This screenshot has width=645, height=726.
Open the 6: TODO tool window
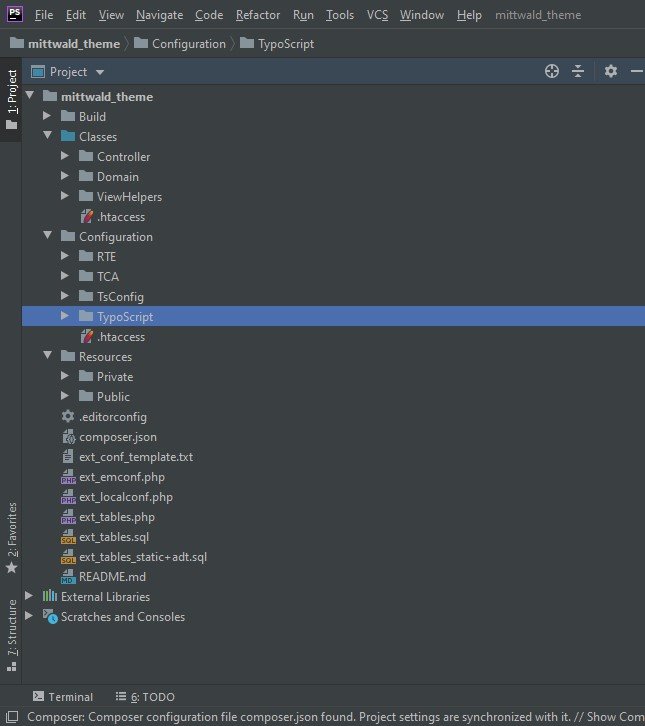coord(145,696)
